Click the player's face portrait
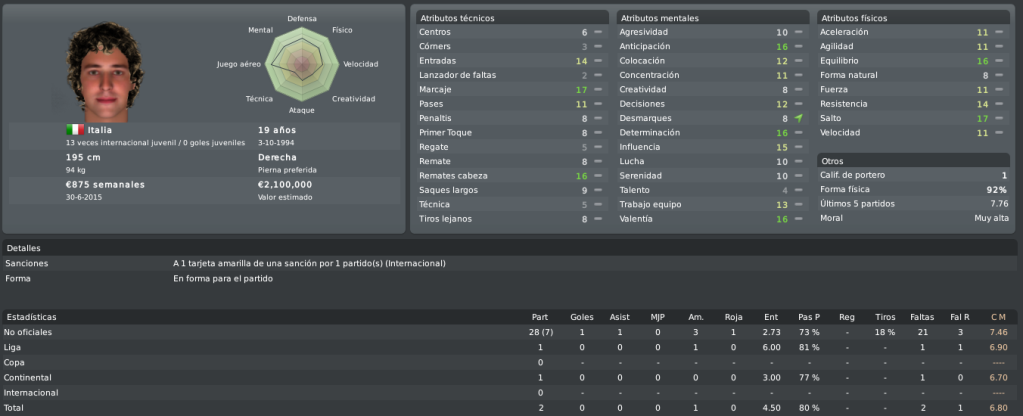This screenshot has height=416, width=1023. coord(104,72)
